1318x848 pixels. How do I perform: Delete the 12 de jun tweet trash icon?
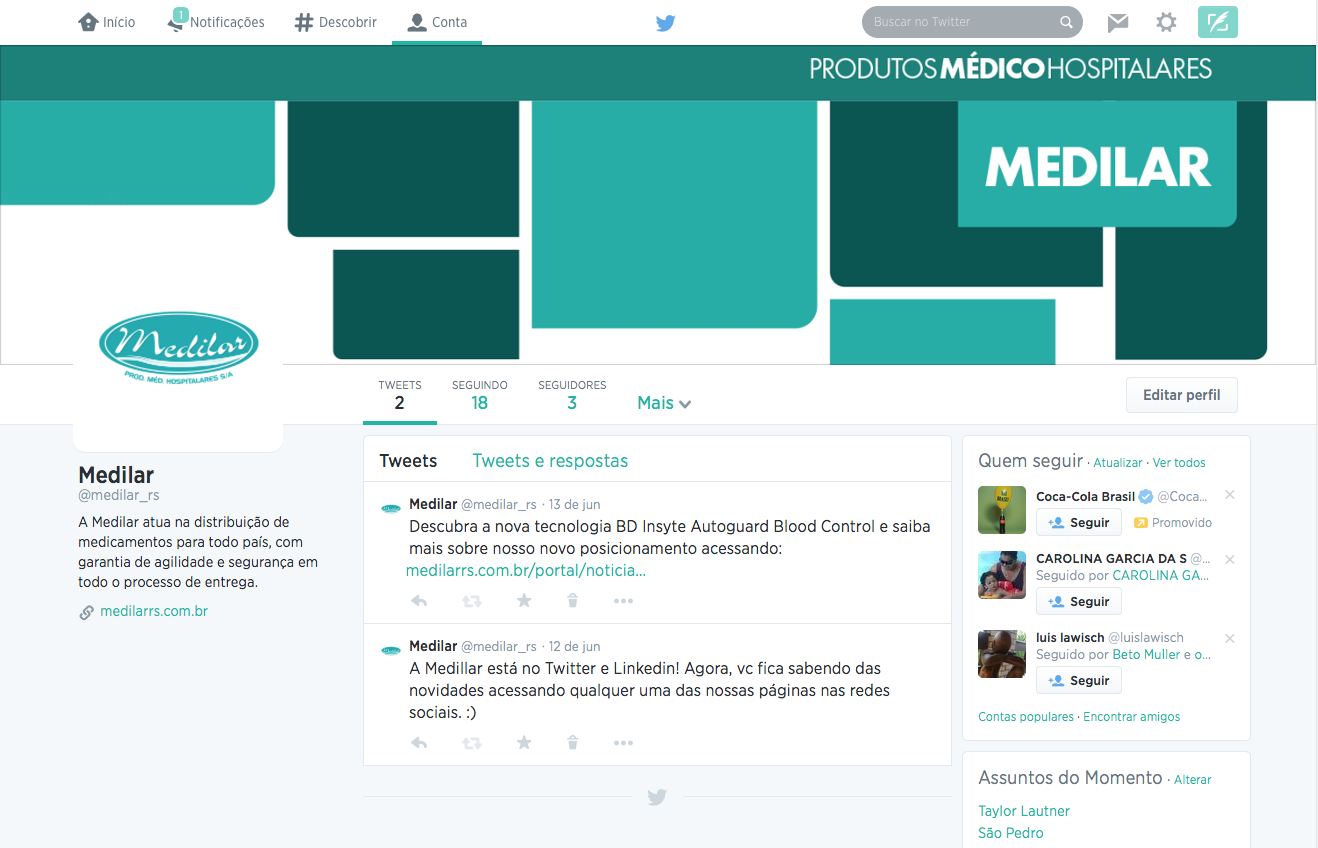point(572,743)
